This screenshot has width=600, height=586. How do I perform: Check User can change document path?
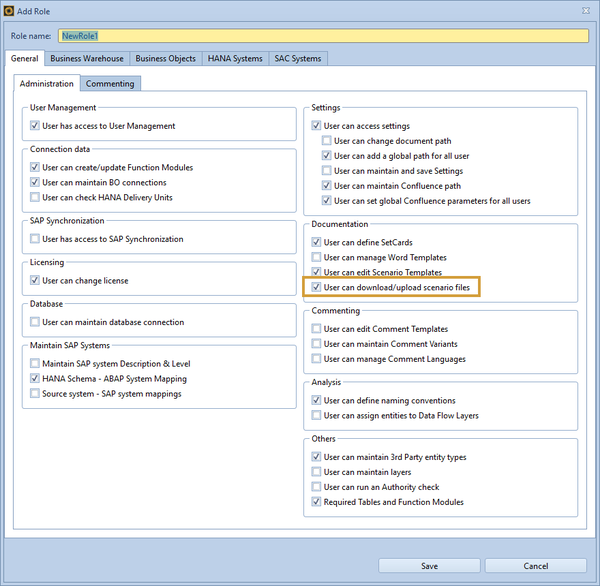click(x=327, y=141)
